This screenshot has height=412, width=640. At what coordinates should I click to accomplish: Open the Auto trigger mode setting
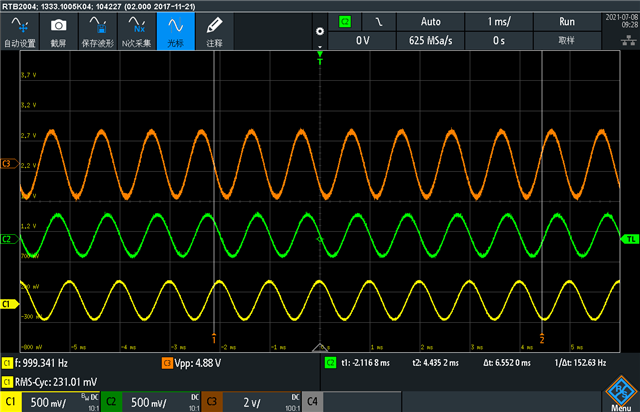pos(431,21)
